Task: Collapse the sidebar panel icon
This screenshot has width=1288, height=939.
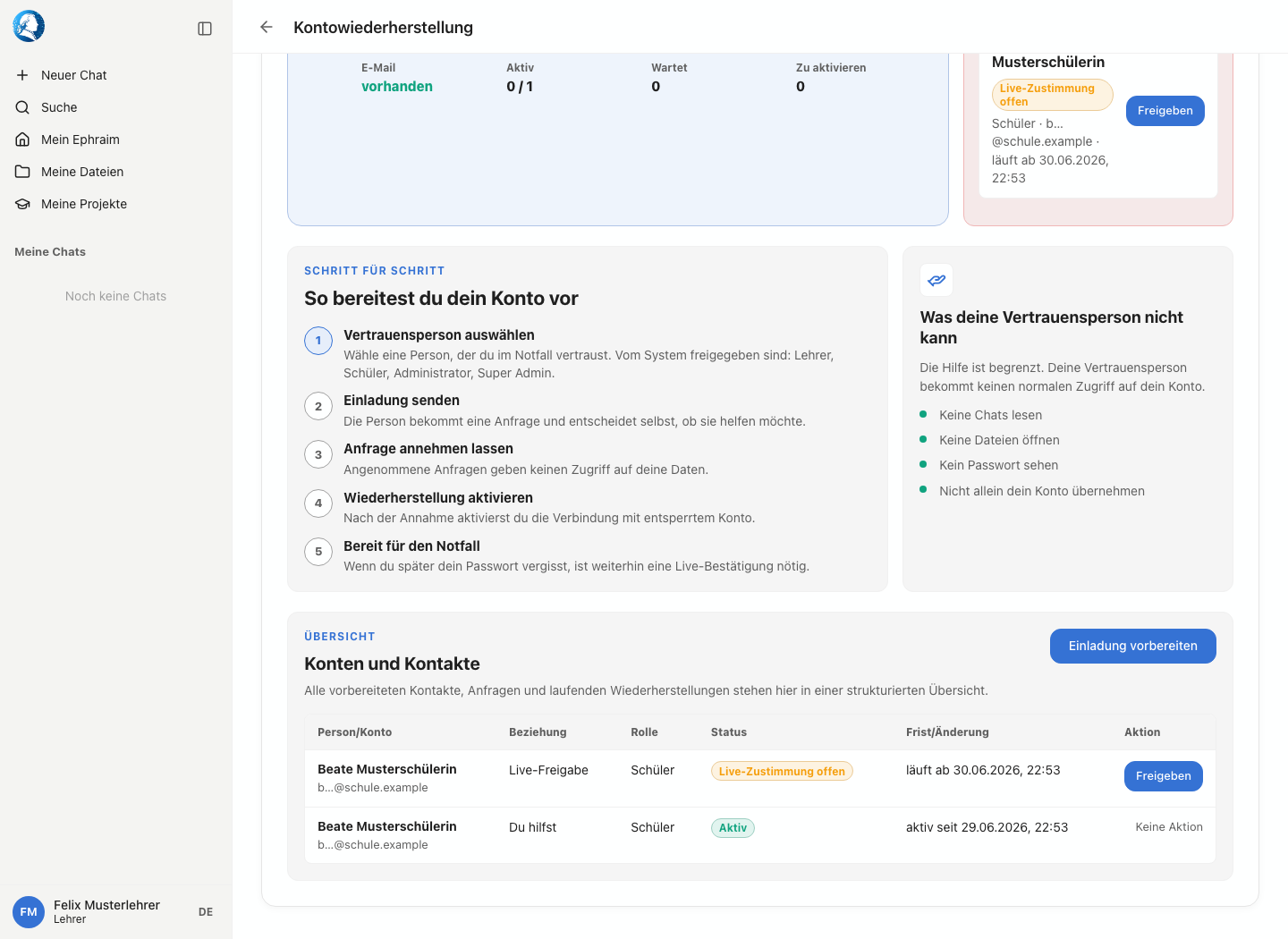Action: click(x=205, y=29)
